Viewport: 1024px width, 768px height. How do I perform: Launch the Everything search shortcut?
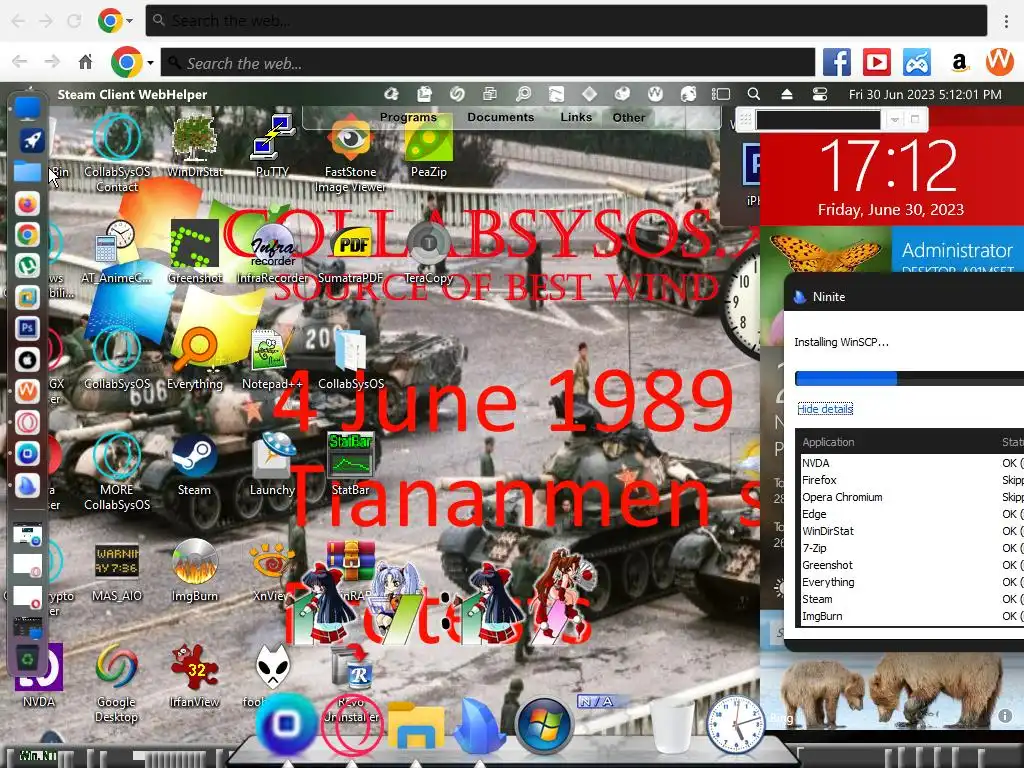pos(195,358)
